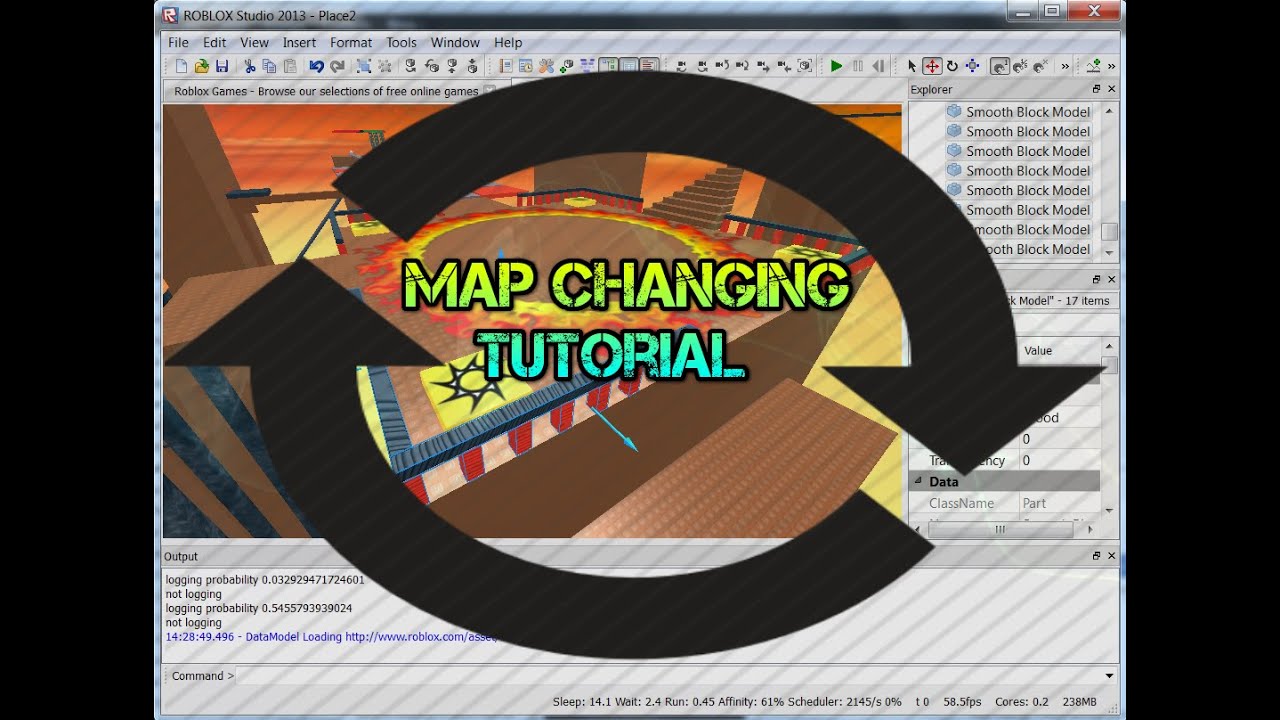Close the Output panel
The image size is (1280, 720).
click(x=1111, y=555)
